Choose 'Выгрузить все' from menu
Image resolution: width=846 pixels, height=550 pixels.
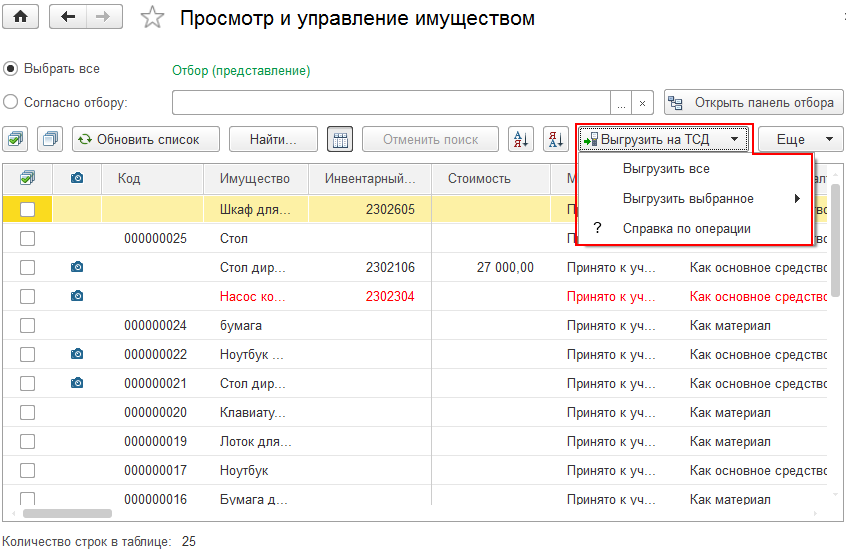click(x=666, y=169)
